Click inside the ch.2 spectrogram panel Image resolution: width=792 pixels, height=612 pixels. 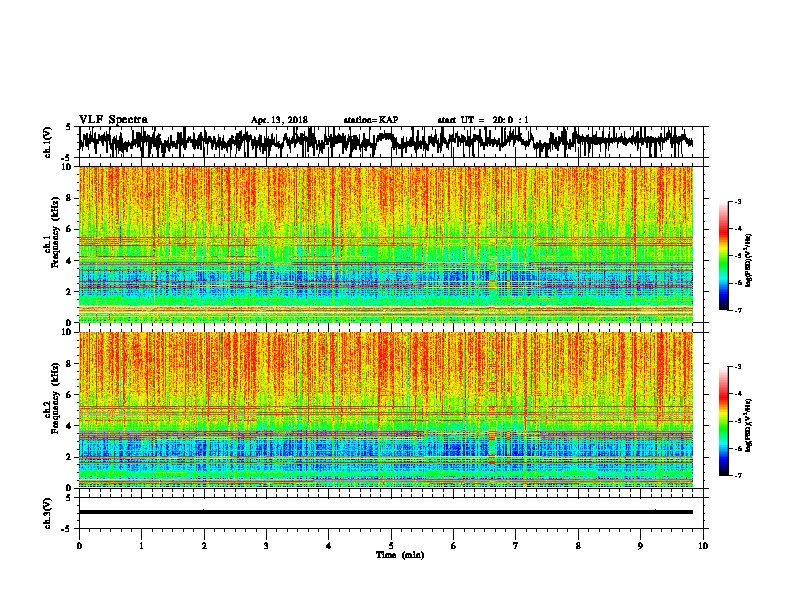pos(386,410)
